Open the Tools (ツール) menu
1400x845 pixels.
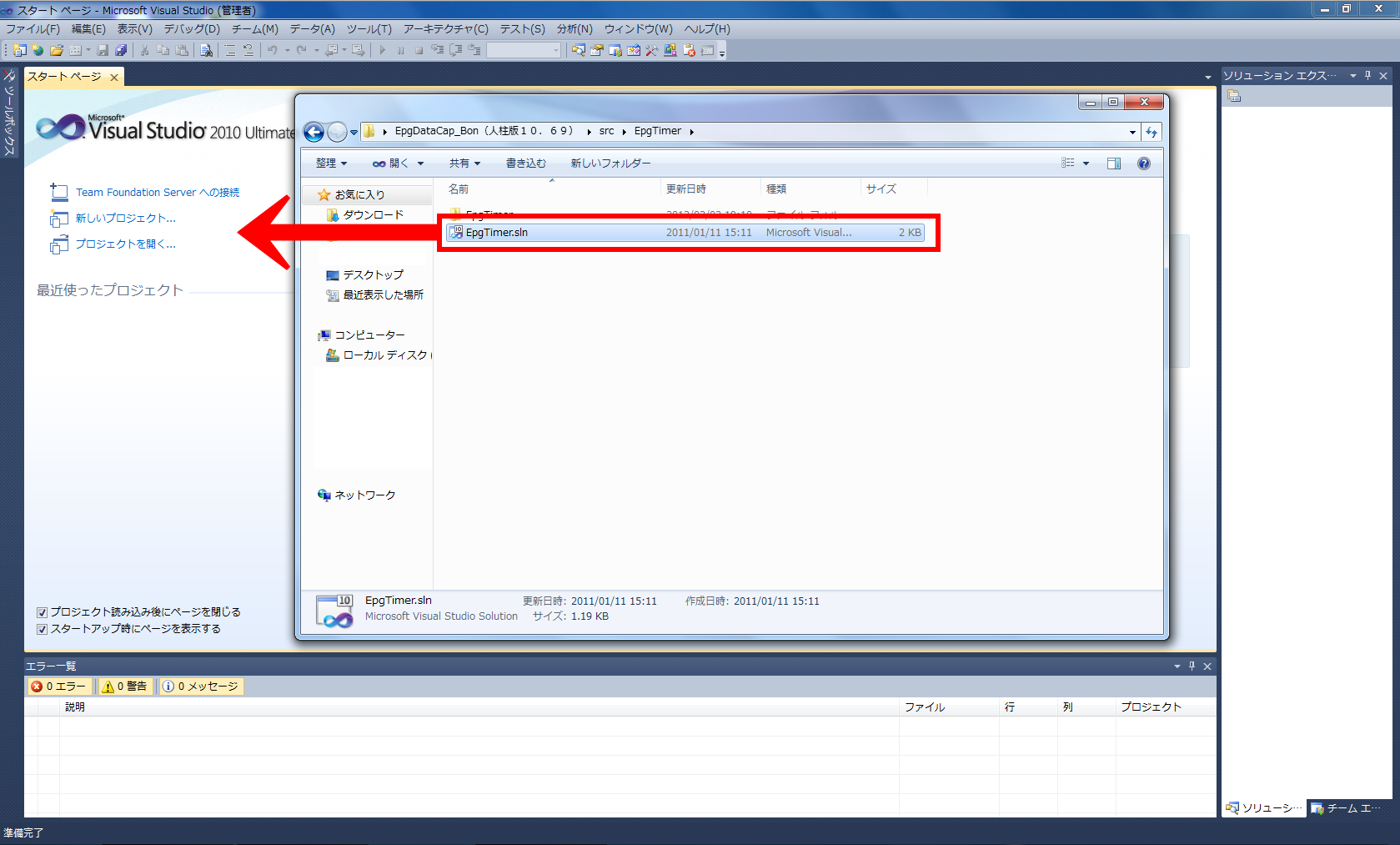[x=369, y=29]
